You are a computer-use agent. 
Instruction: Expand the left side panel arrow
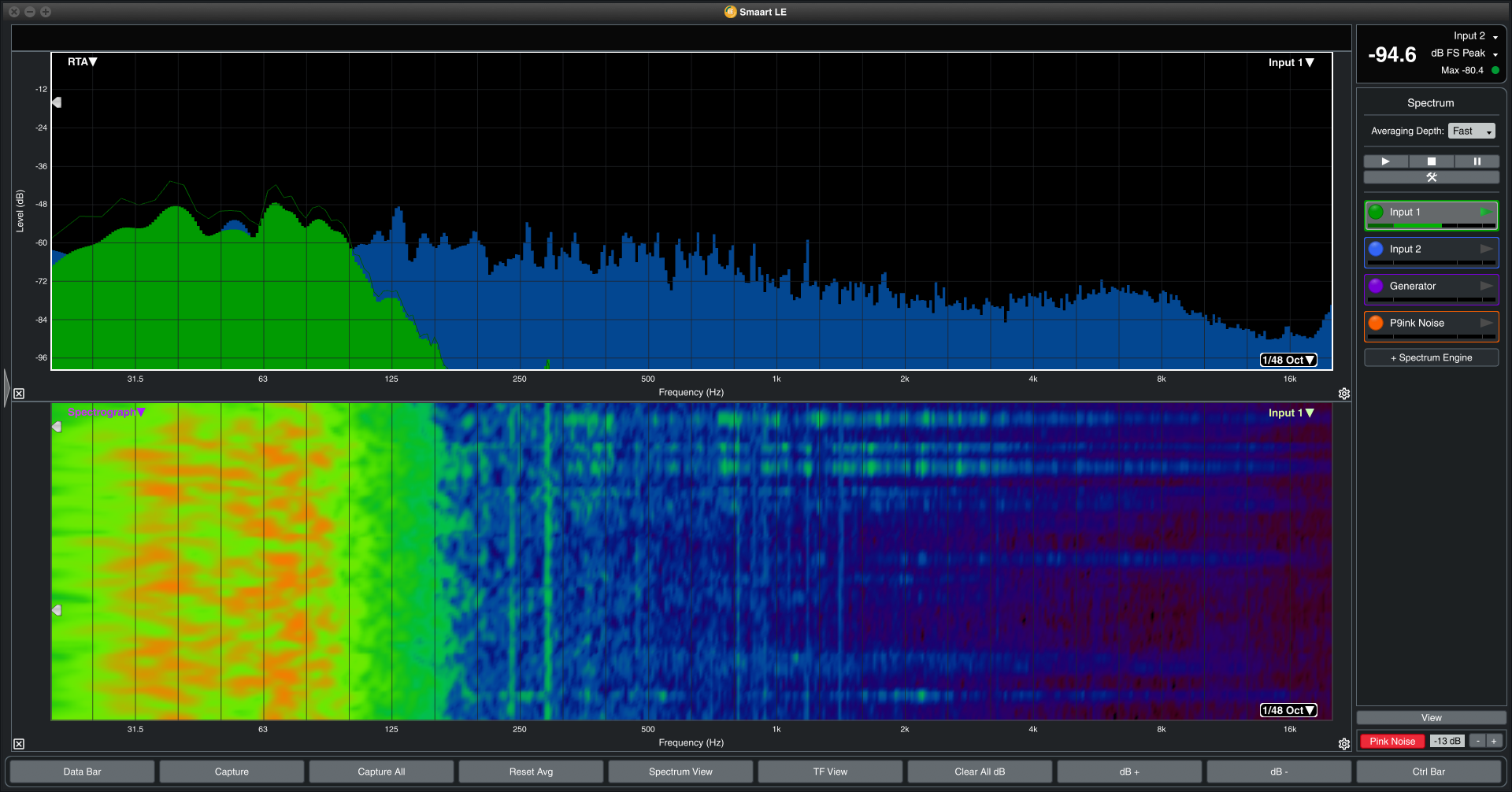[6, 387]
